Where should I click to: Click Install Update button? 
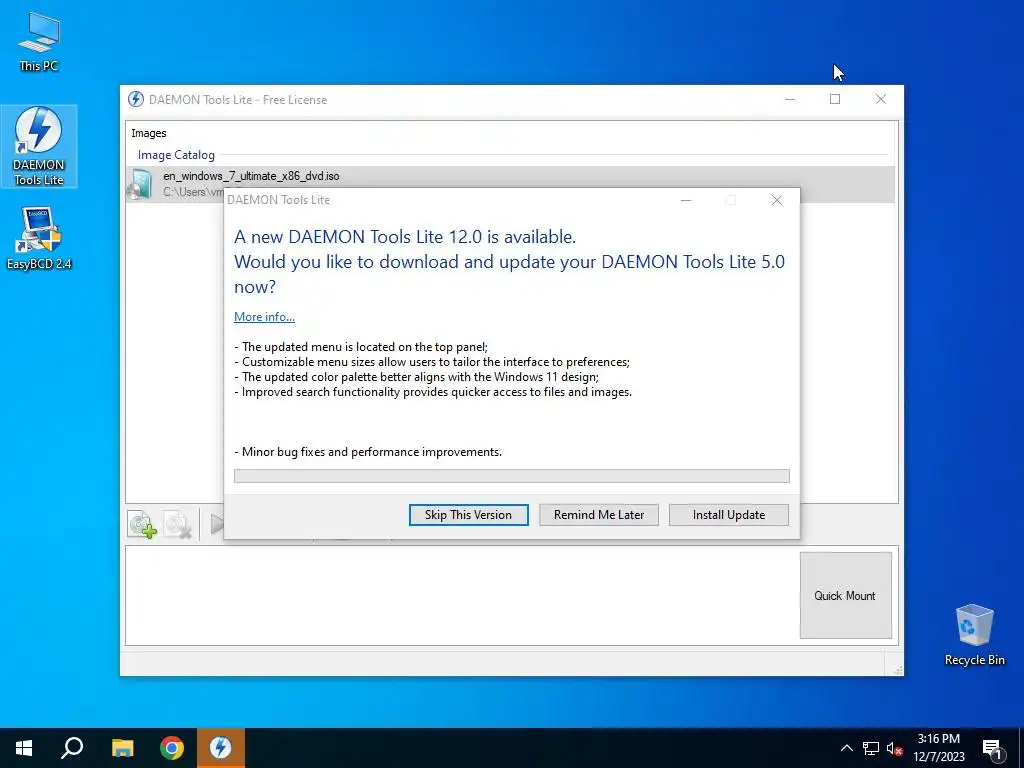pyautogui.click(x=729, y=515)
